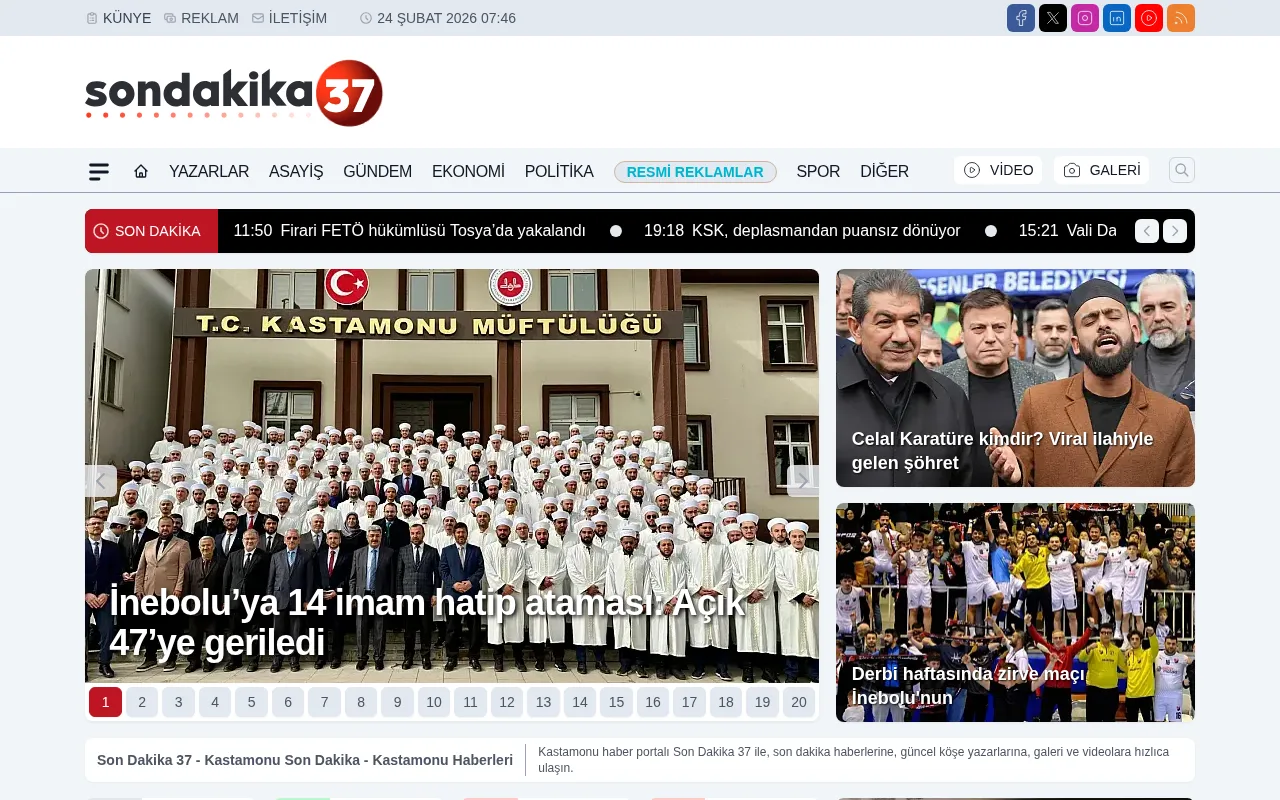This screenshot has width=1280, height=800.
Task: Show next slide with the carousel arrow
Action: point(802,481)
